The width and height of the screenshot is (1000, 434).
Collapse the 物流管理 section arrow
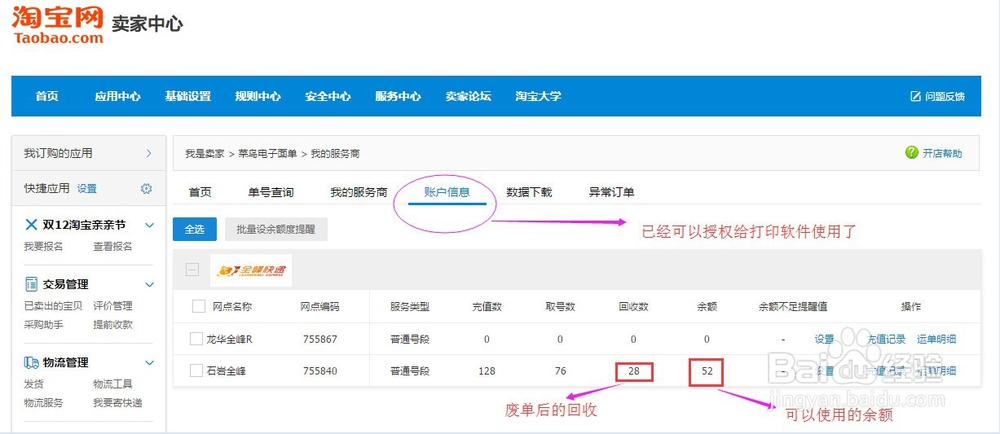[149, 363]
